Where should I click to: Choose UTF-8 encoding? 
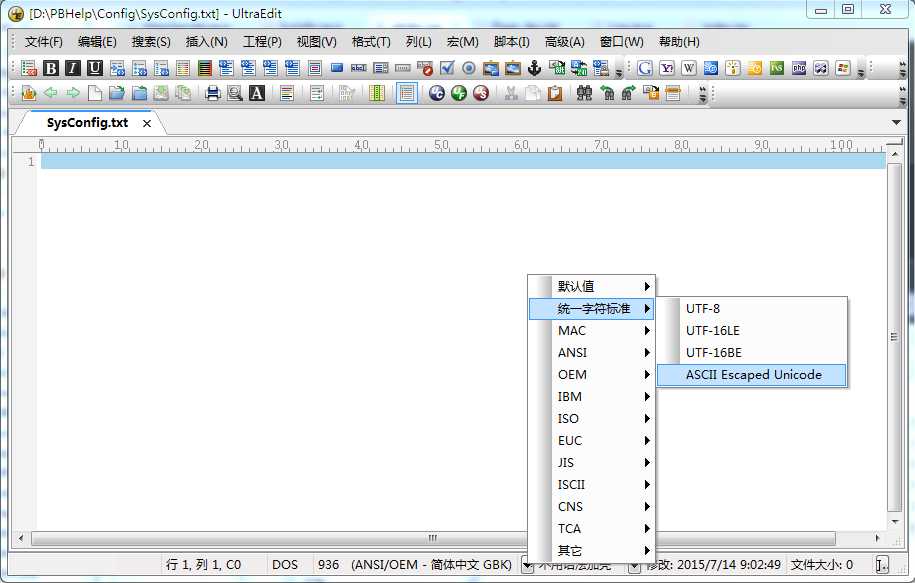pyautogui.click(x=752, y=308)
